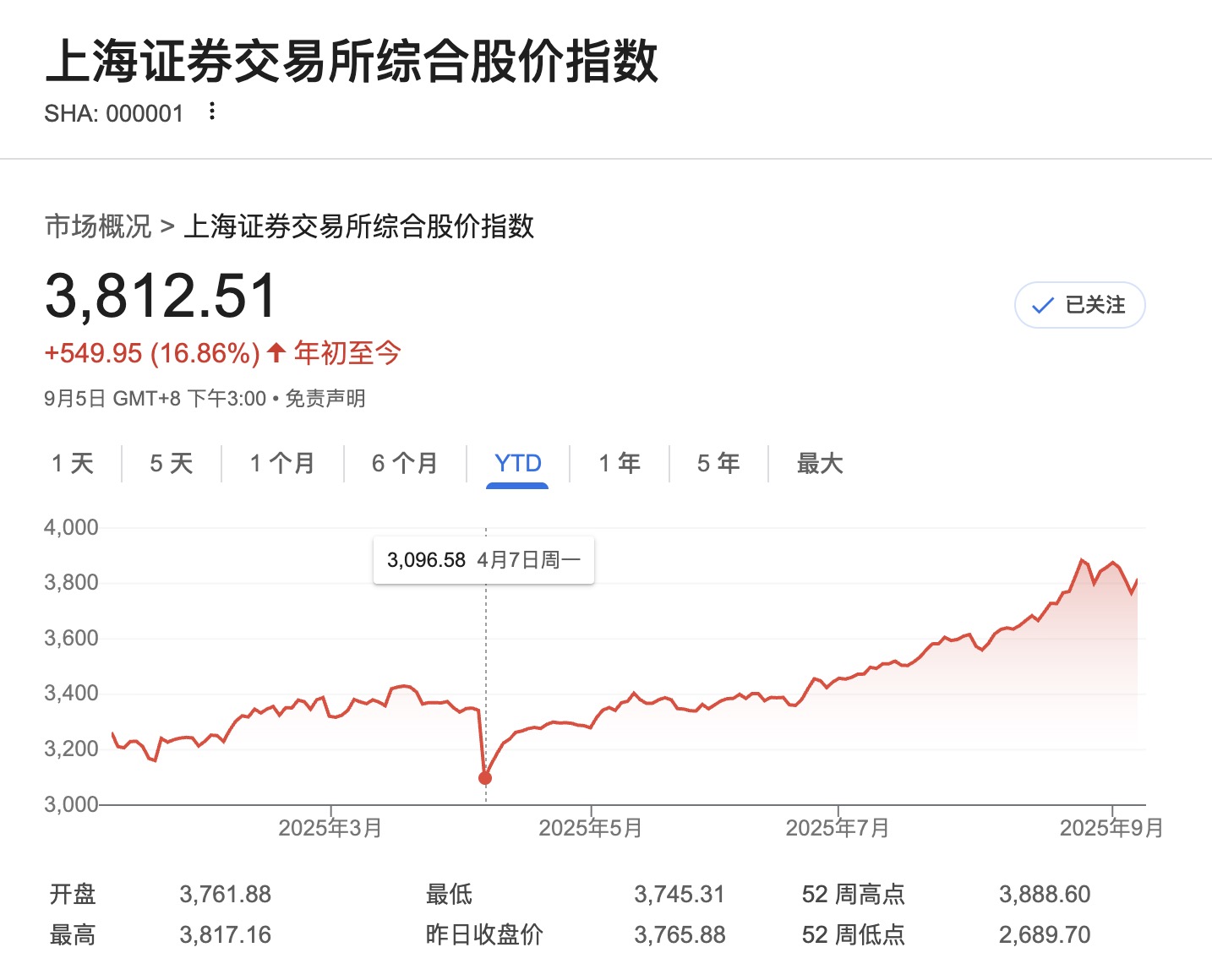Toggle the 已关注 follow button
Screen dimensions: 1212x980
tap(1079, 305)
